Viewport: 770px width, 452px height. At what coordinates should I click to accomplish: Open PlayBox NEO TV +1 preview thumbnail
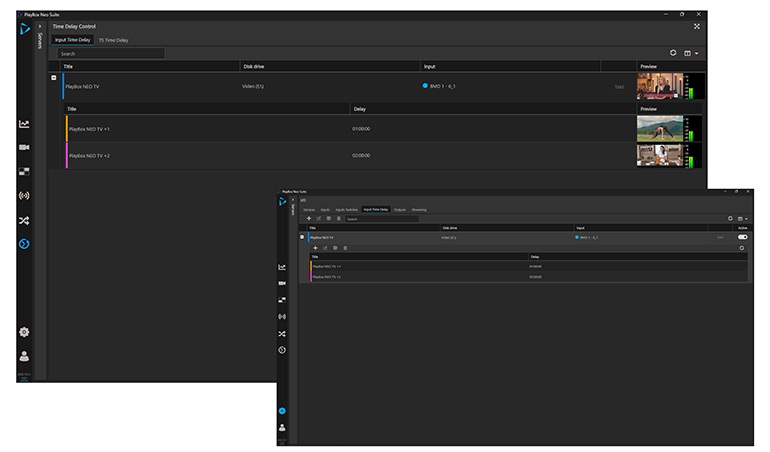[x=660, y=129]
